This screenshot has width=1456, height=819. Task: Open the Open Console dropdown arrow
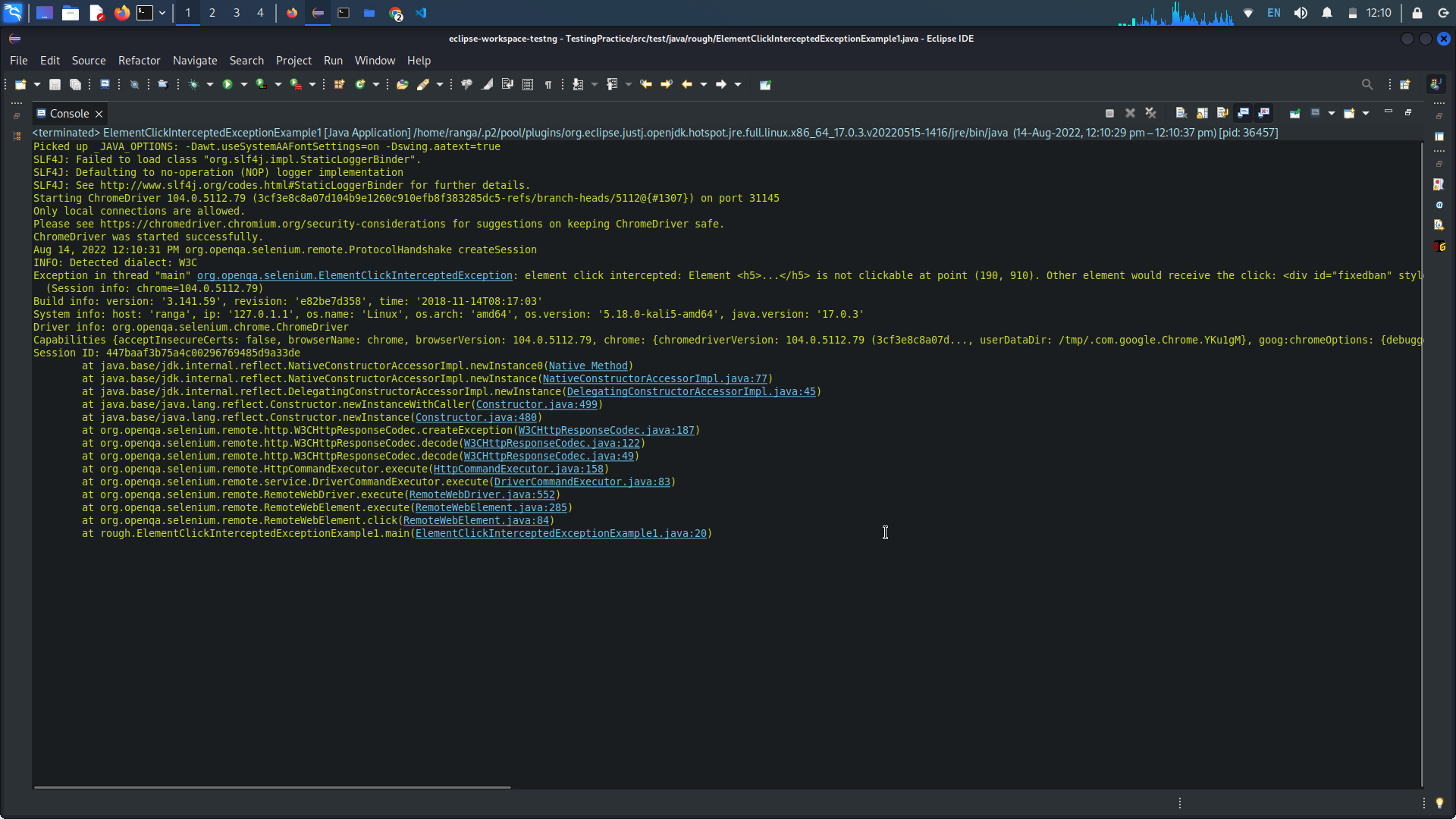click(x=1366, y=113)
